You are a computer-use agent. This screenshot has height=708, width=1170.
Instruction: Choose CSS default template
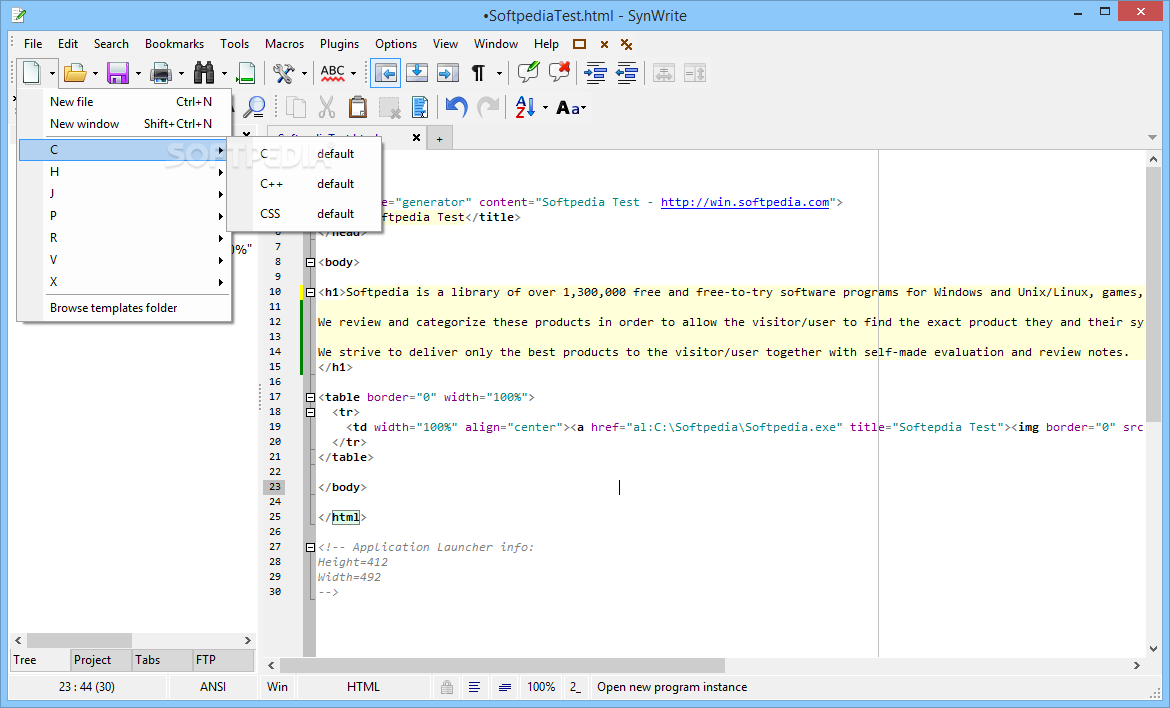point(304,214)
